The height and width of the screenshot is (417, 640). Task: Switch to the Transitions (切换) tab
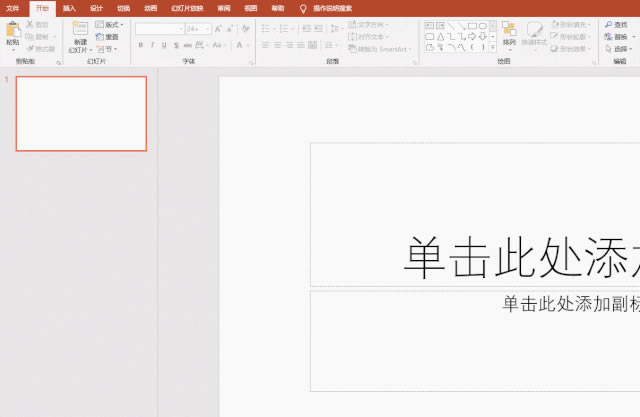[x=123, y=8]
